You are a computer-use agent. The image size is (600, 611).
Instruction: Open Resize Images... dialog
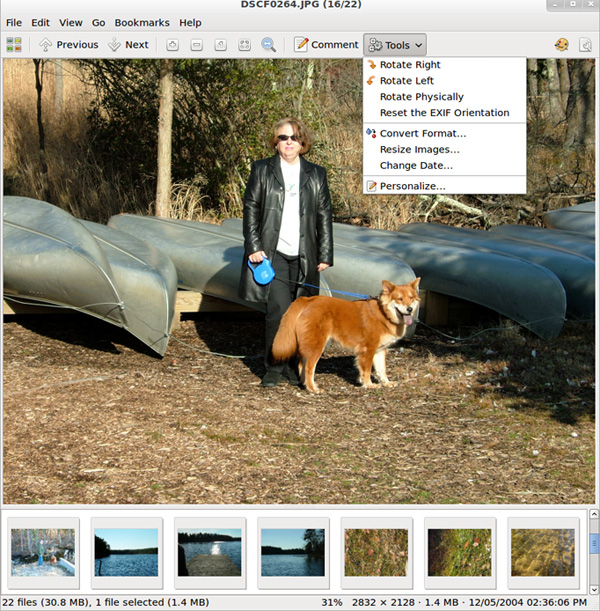pos(445,149)
